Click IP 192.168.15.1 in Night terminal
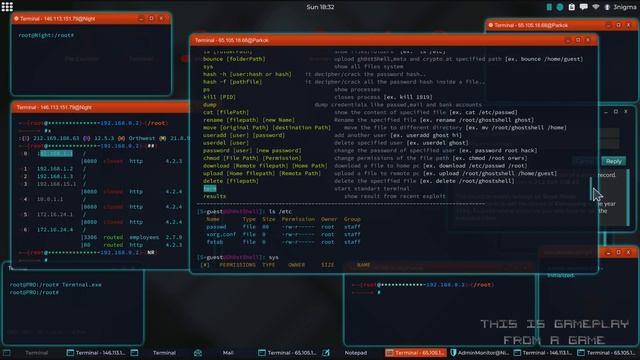640x360 pixels. pyautogui.click(x=56, y=184)
